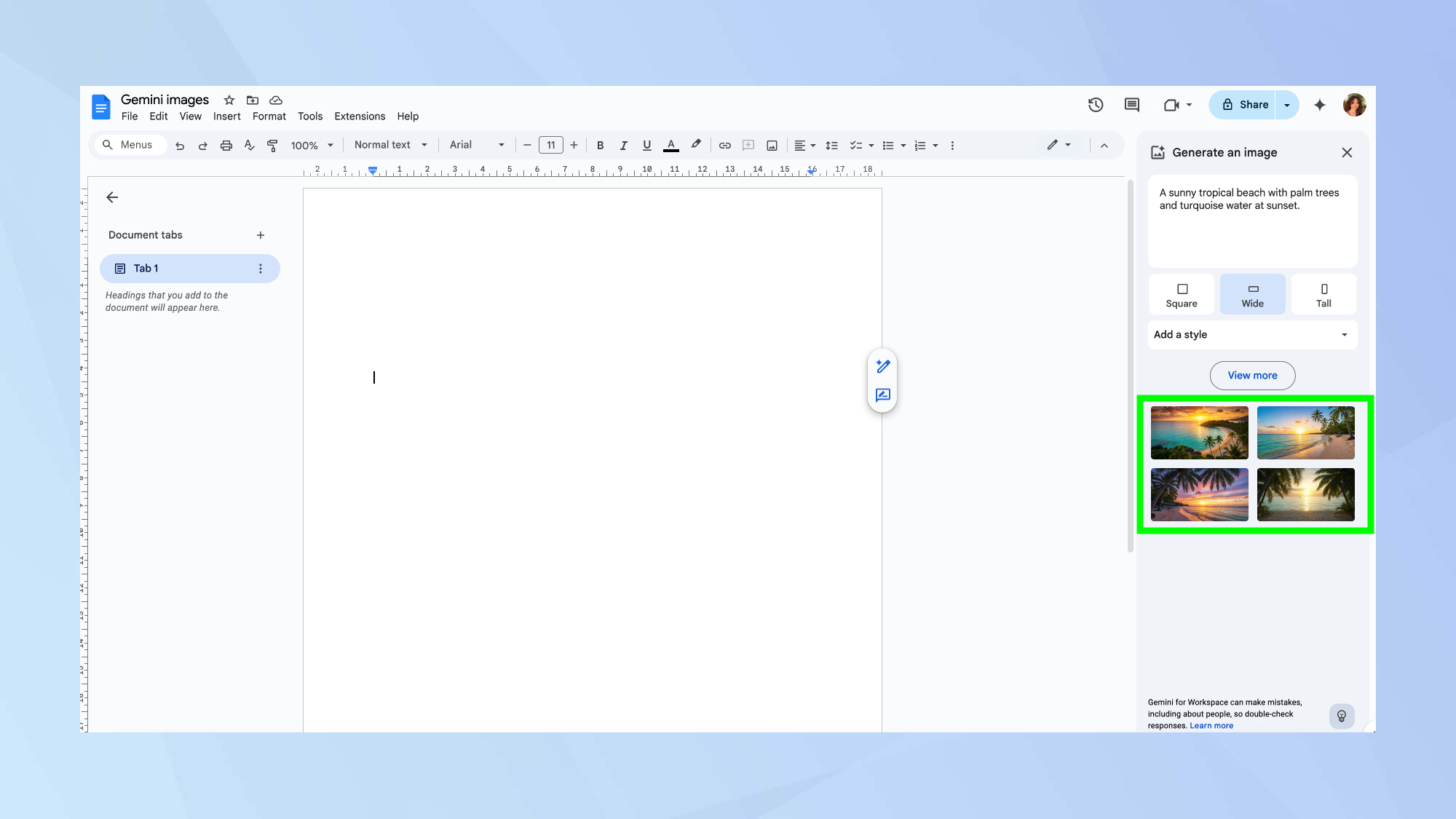Open the Insert menu
Image resolution: width=1456 pixels, height=819 pixels.
(226, 116)
